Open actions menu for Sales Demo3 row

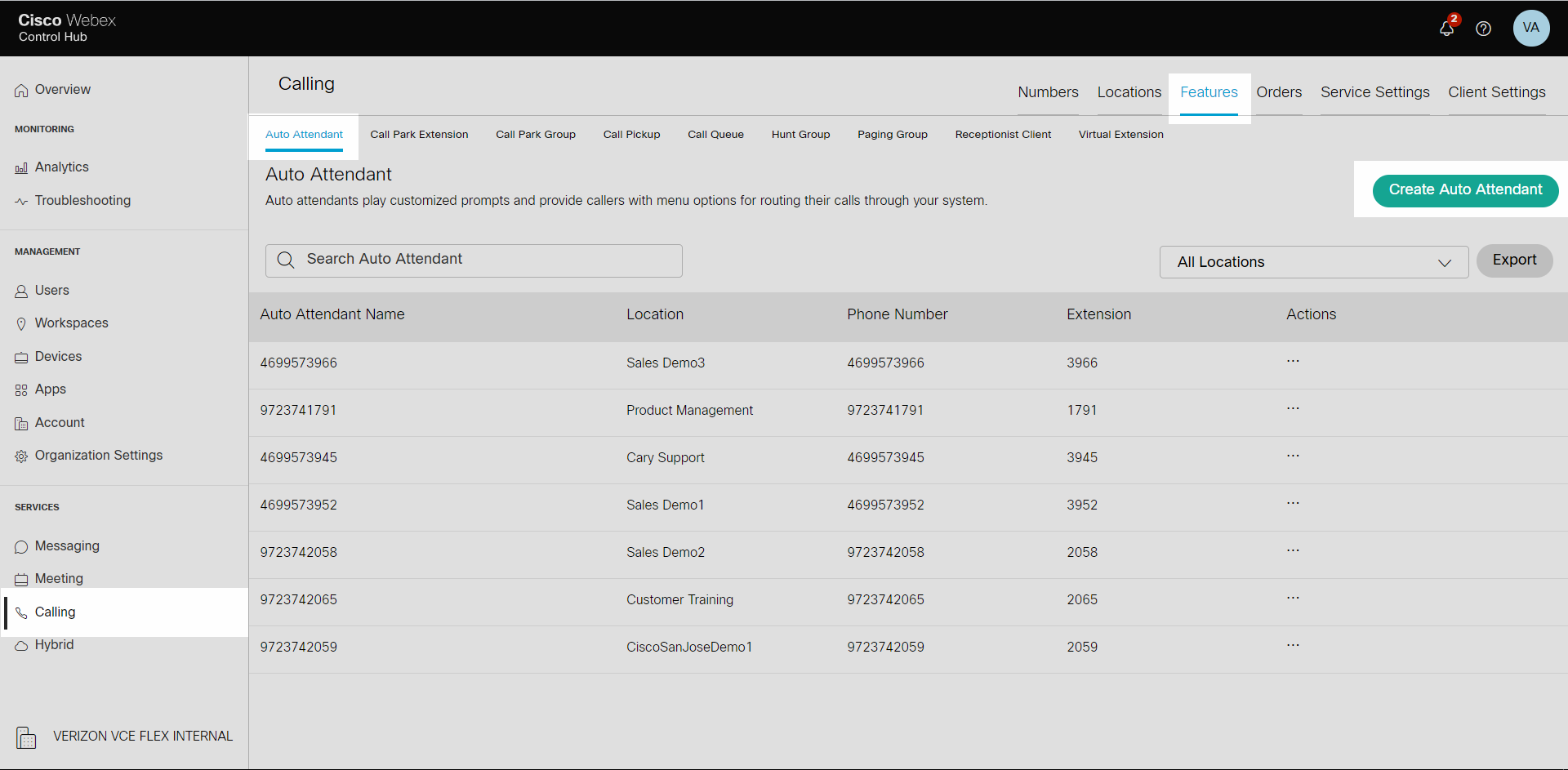coord(1293,361)
